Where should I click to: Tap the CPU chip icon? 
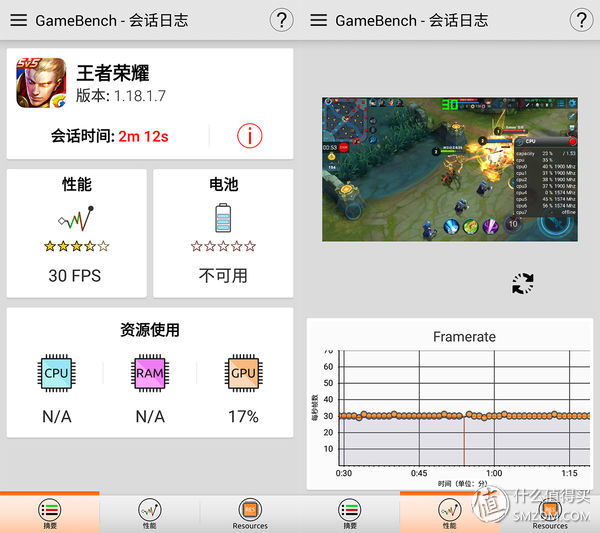point(56,373)
